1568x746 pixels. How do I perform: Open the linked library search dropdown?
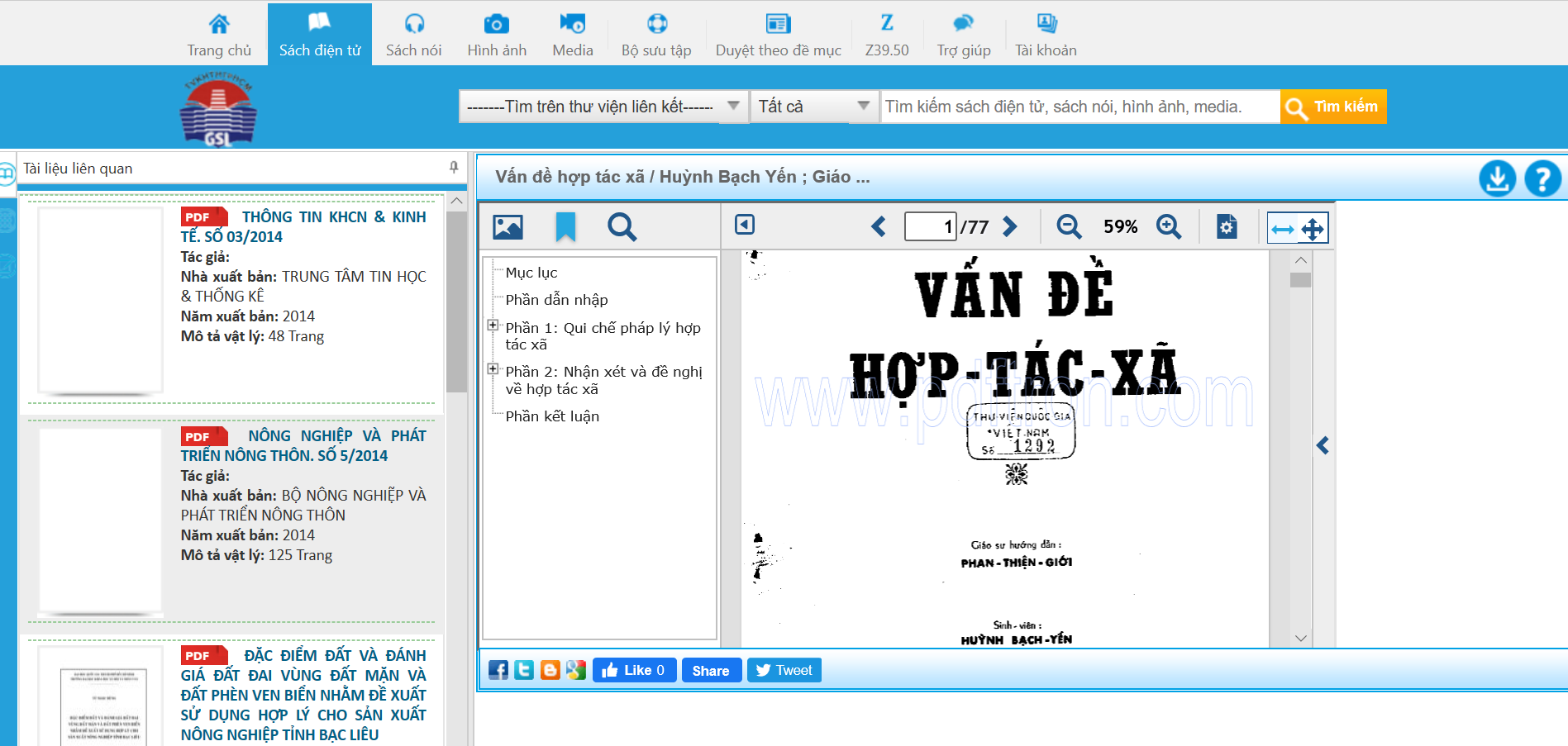(603, 107)
